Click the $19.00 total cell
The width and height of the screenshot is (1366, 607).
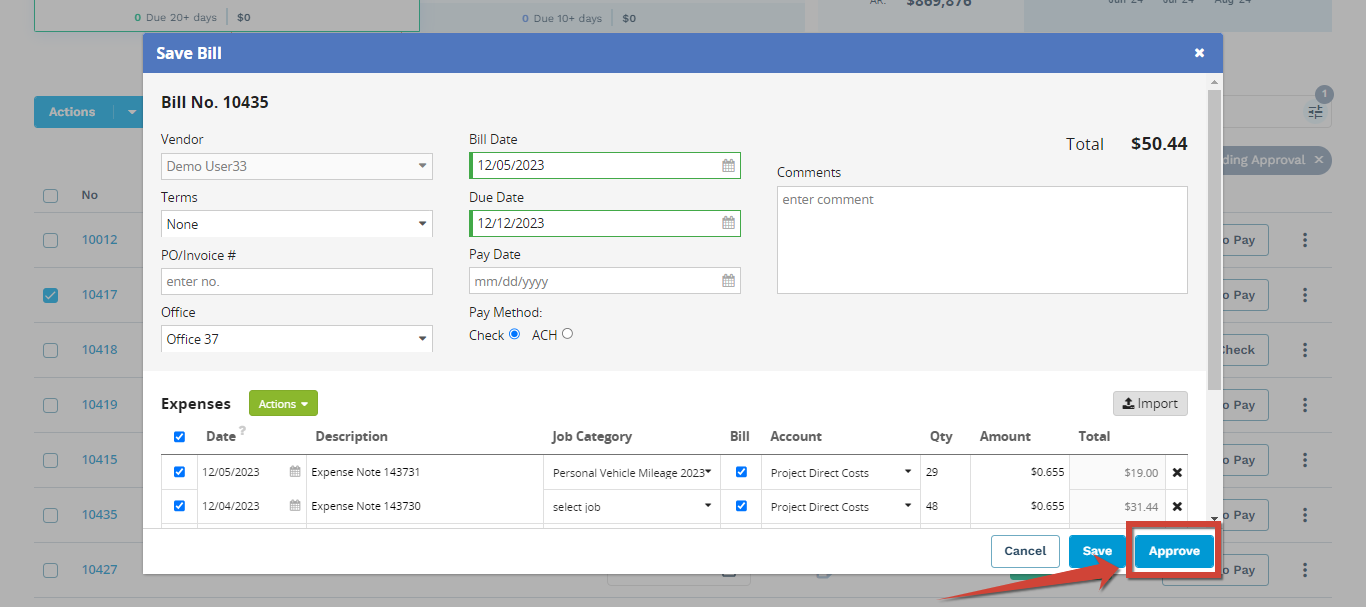(1118, 473)
